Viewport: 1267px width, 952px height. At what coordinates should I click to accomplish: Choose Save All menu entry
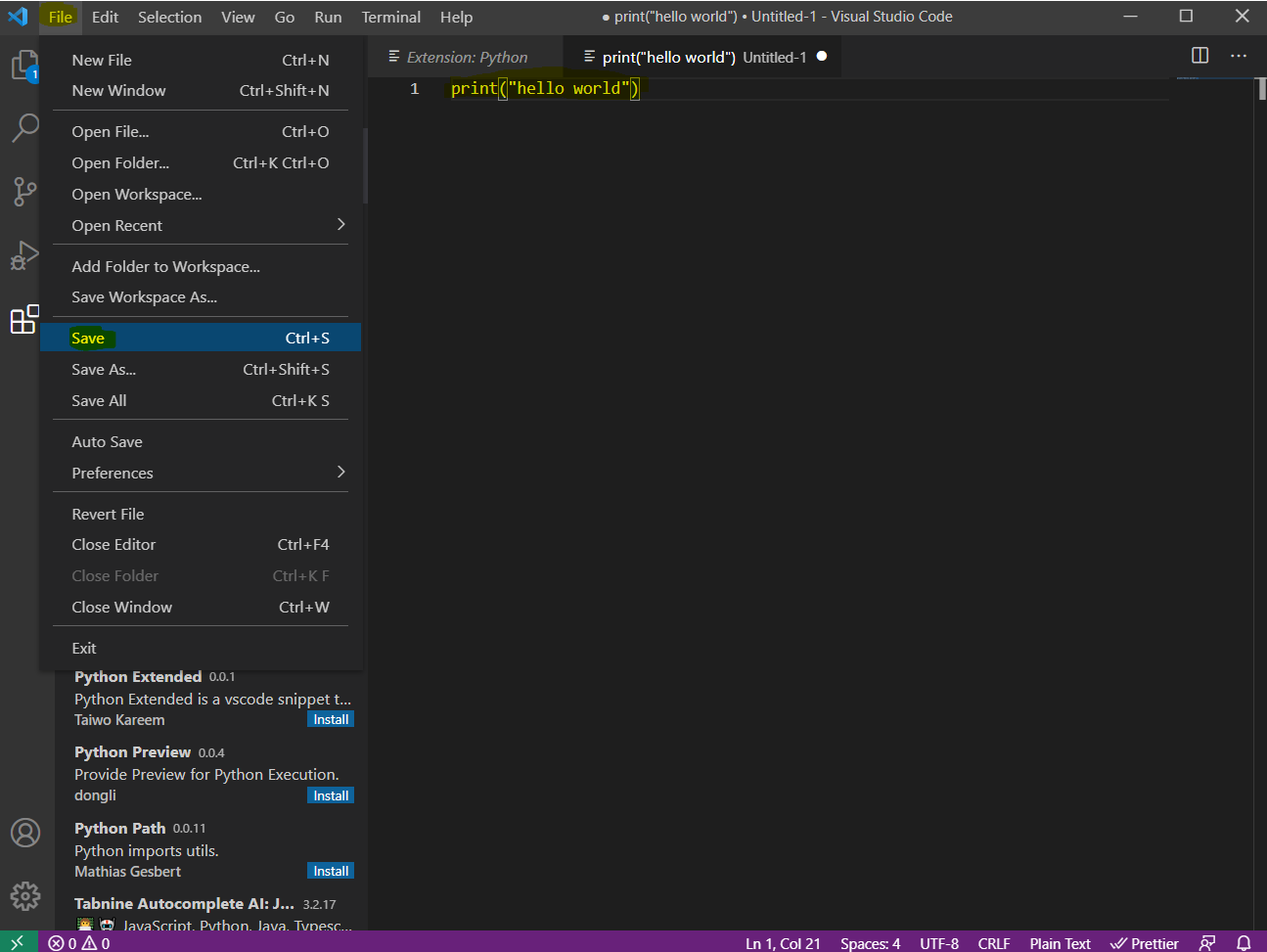click(x=201, y=400)
